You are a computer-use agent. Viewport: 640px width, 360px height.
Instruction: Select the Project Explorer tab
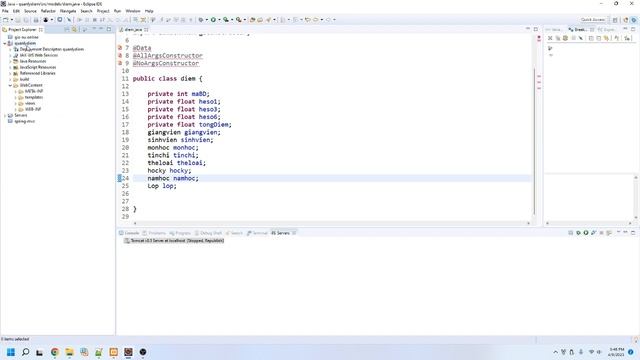click(x=22, y=29)
